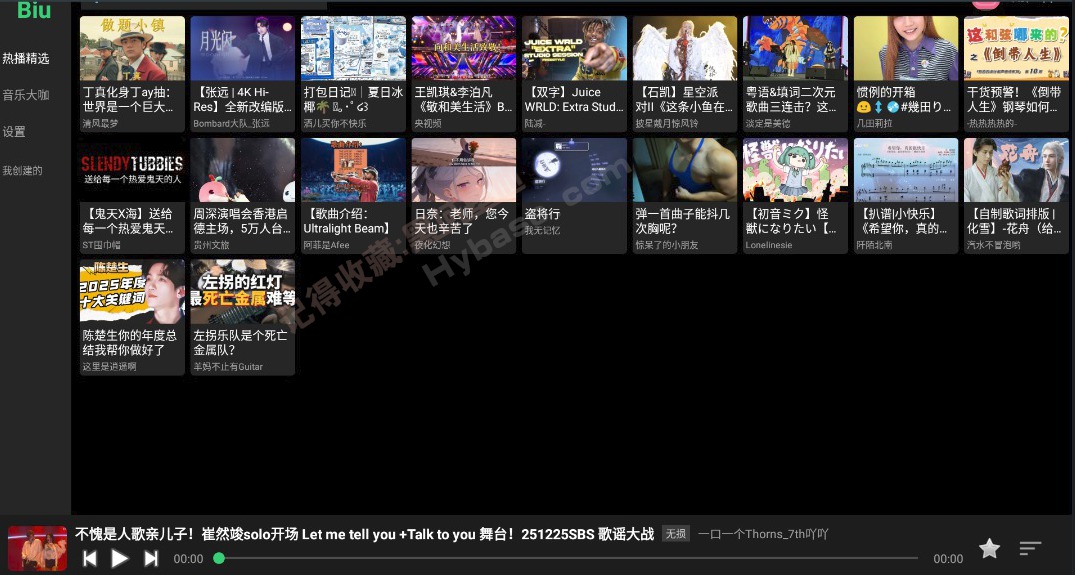Open 设置 in the sidebar
Screen dimensions: 1075x575
[14, 132]
